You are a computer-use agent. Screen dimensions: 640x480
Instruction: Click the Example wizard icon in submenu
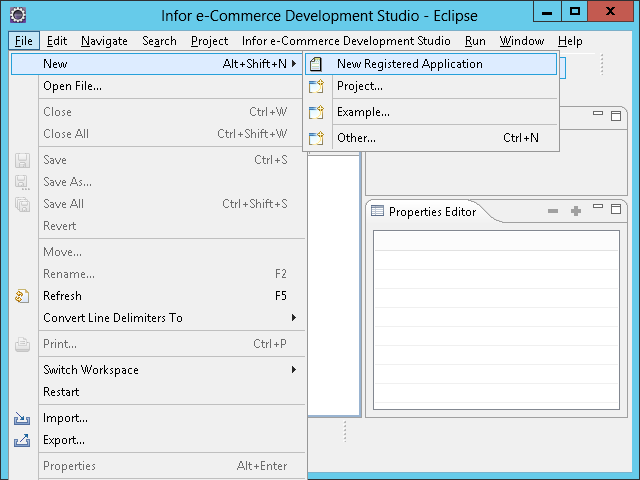[x=317, y=112]
